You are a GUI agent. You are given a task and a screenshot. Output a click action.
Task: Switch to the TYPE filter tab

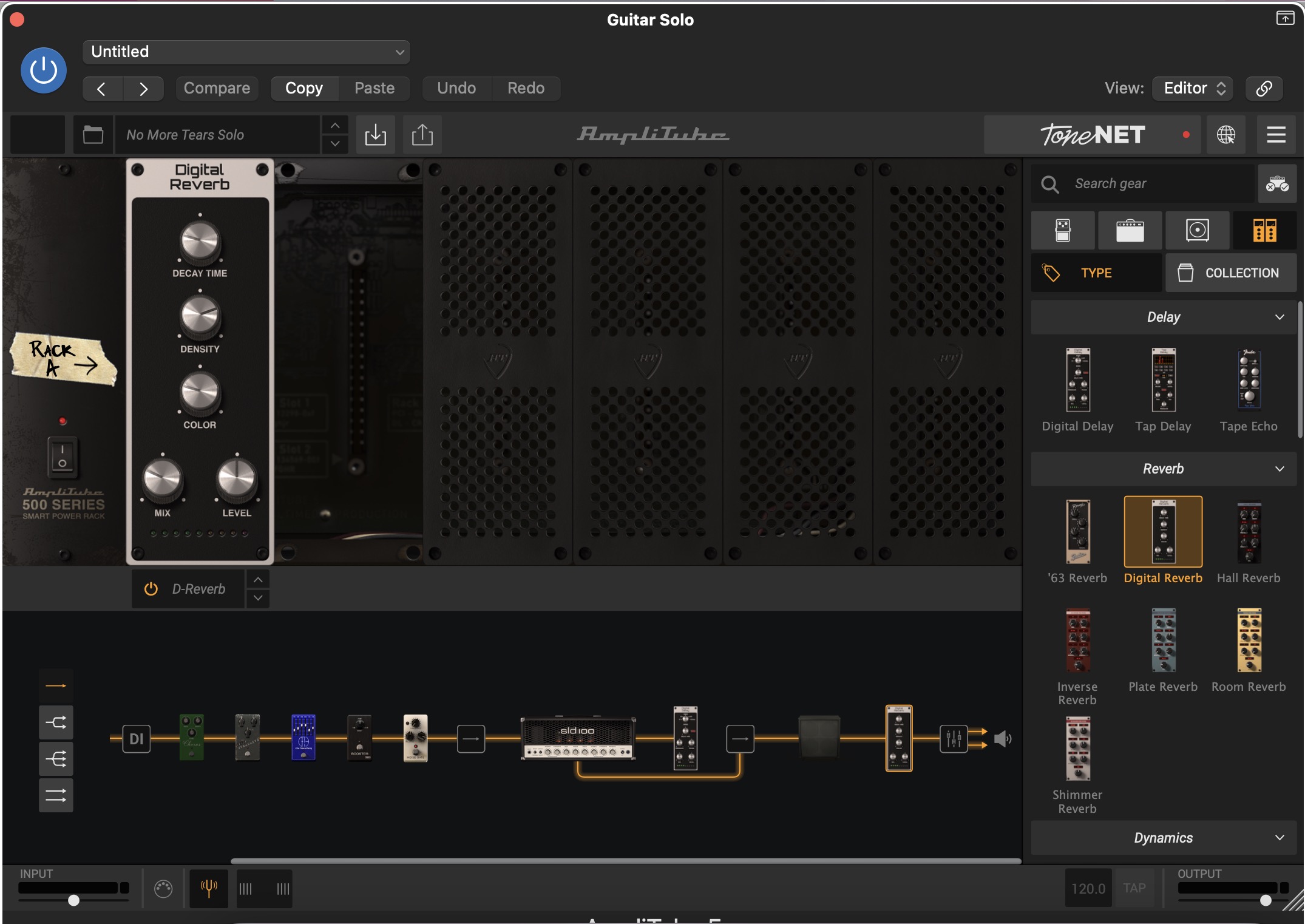pyautogui.click(x=1096, y=273)
